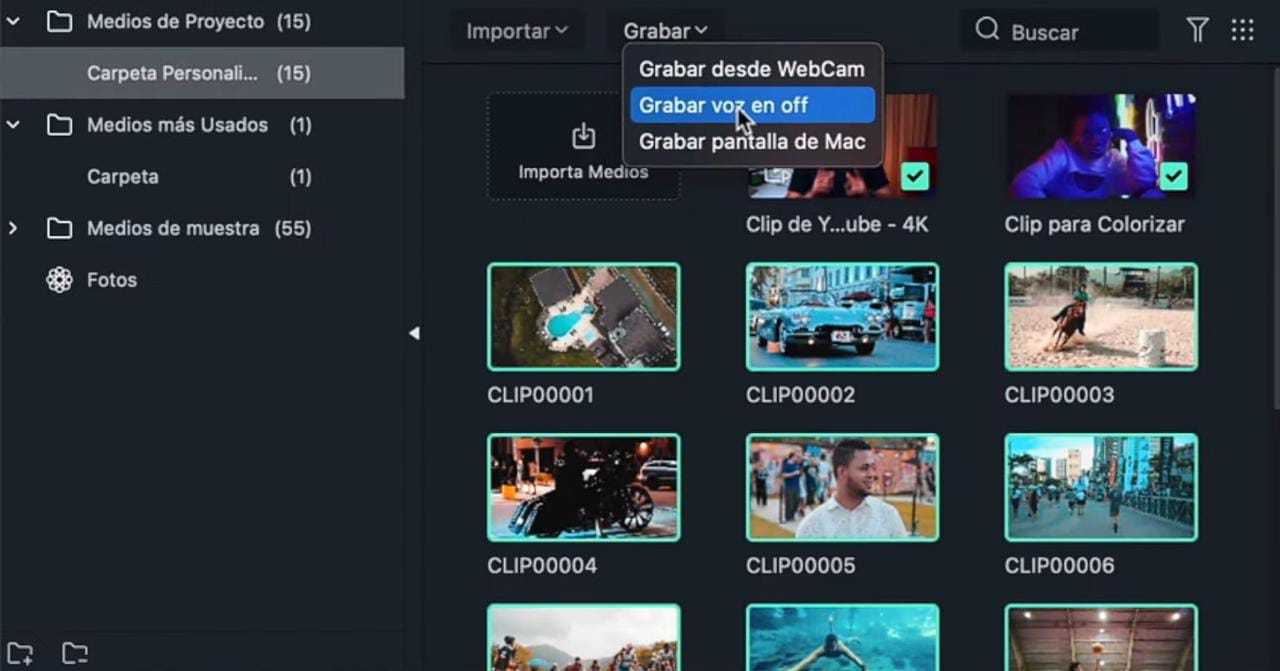Click the magnifier search icon
The image size is (1280, 671).
click(987, 30)
